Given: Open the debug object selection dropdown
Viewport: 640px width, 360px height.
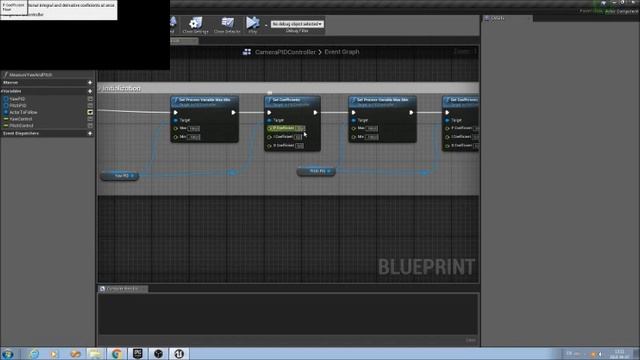Looking at the screenshot, I should click(x=297, y=24).
